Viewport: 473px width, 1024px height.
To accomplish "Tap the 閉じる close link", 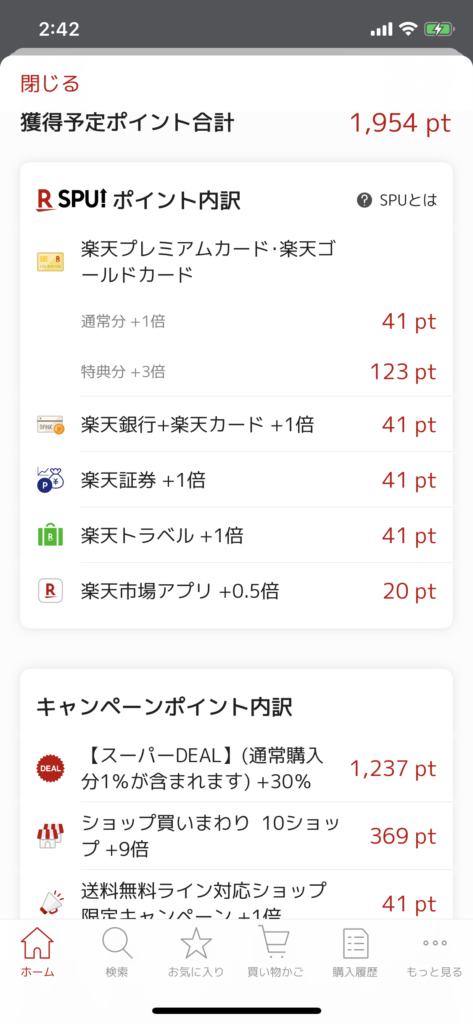I will point(50,84).
